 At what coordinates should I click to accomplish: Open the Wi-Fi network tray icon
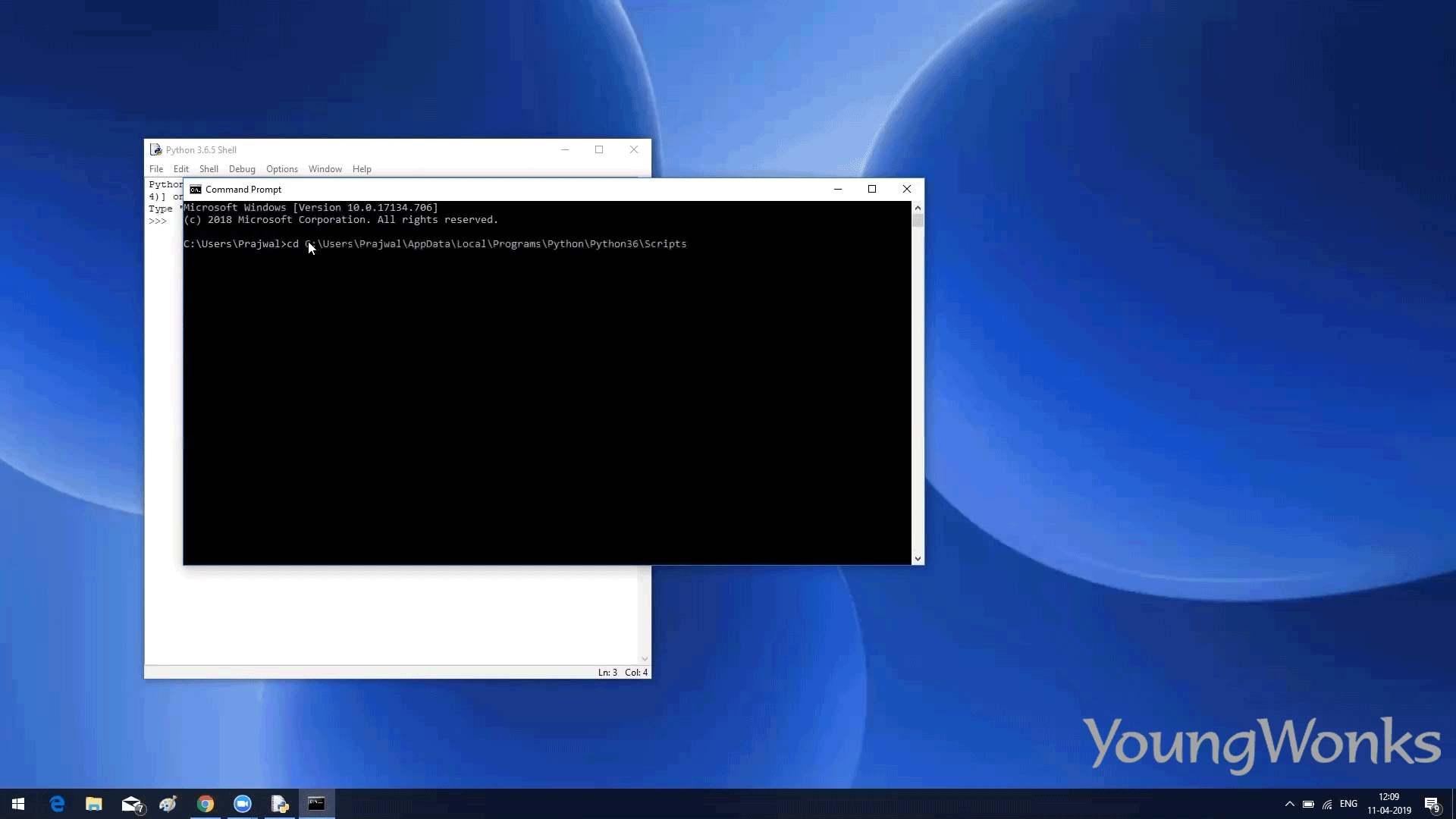(1327, 804)
